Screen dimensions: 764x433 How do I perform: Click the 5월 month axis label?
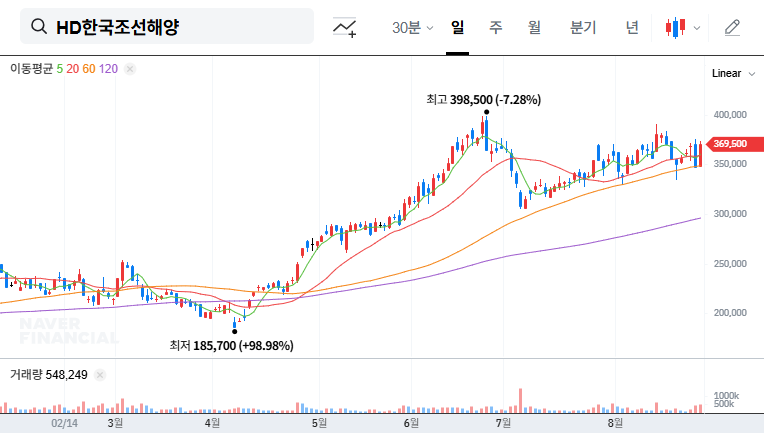[x=319, y=423]
